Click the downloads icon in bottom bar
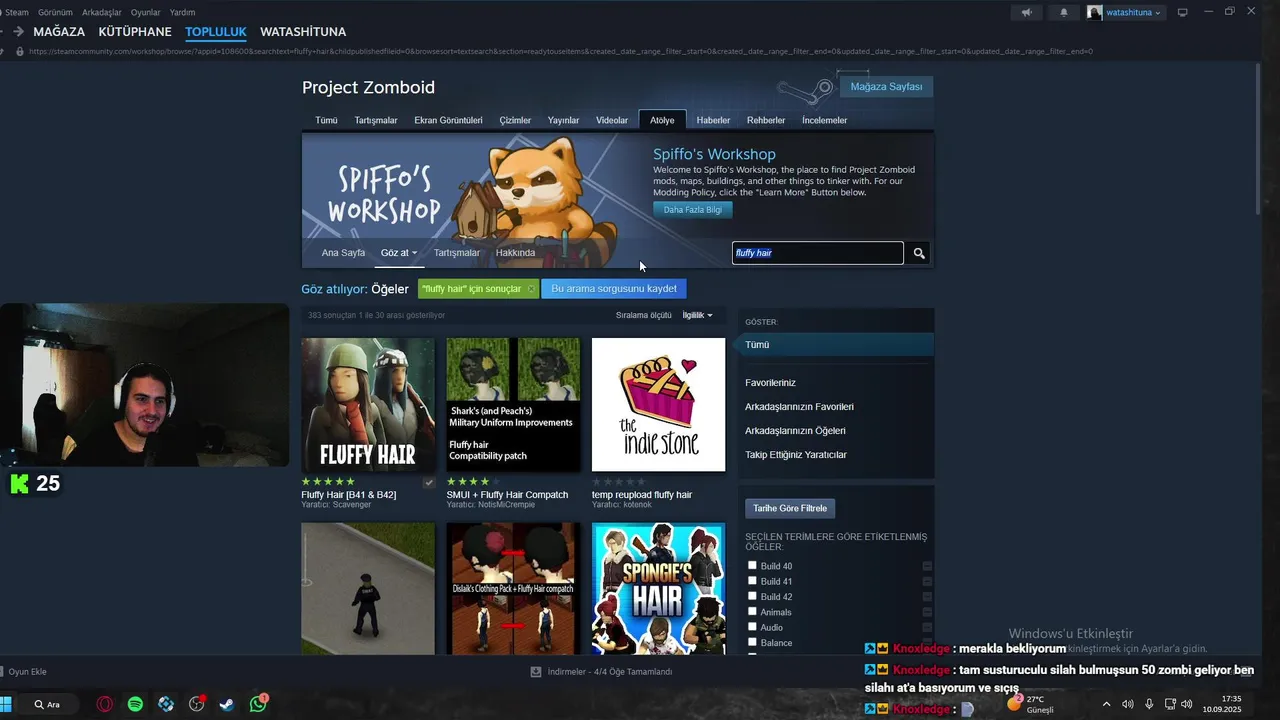 (536, 672)
